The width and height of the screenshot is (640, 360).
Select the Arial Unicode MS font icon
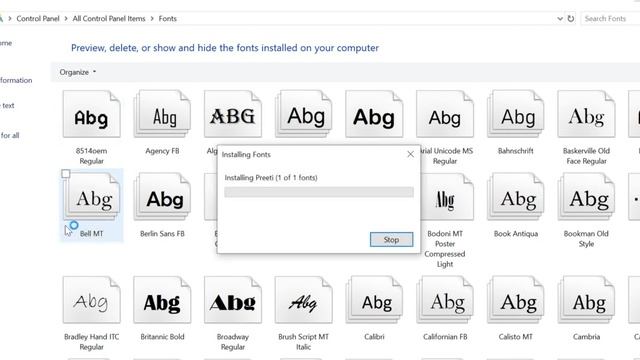click(x=445, y=114)
